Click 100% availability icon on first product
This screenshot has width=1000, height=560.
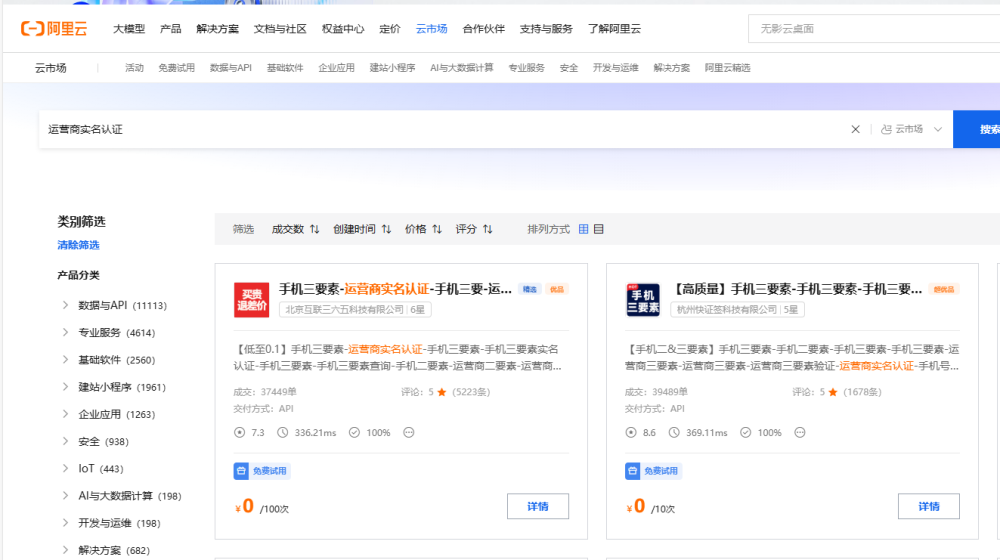coord(354,432)
